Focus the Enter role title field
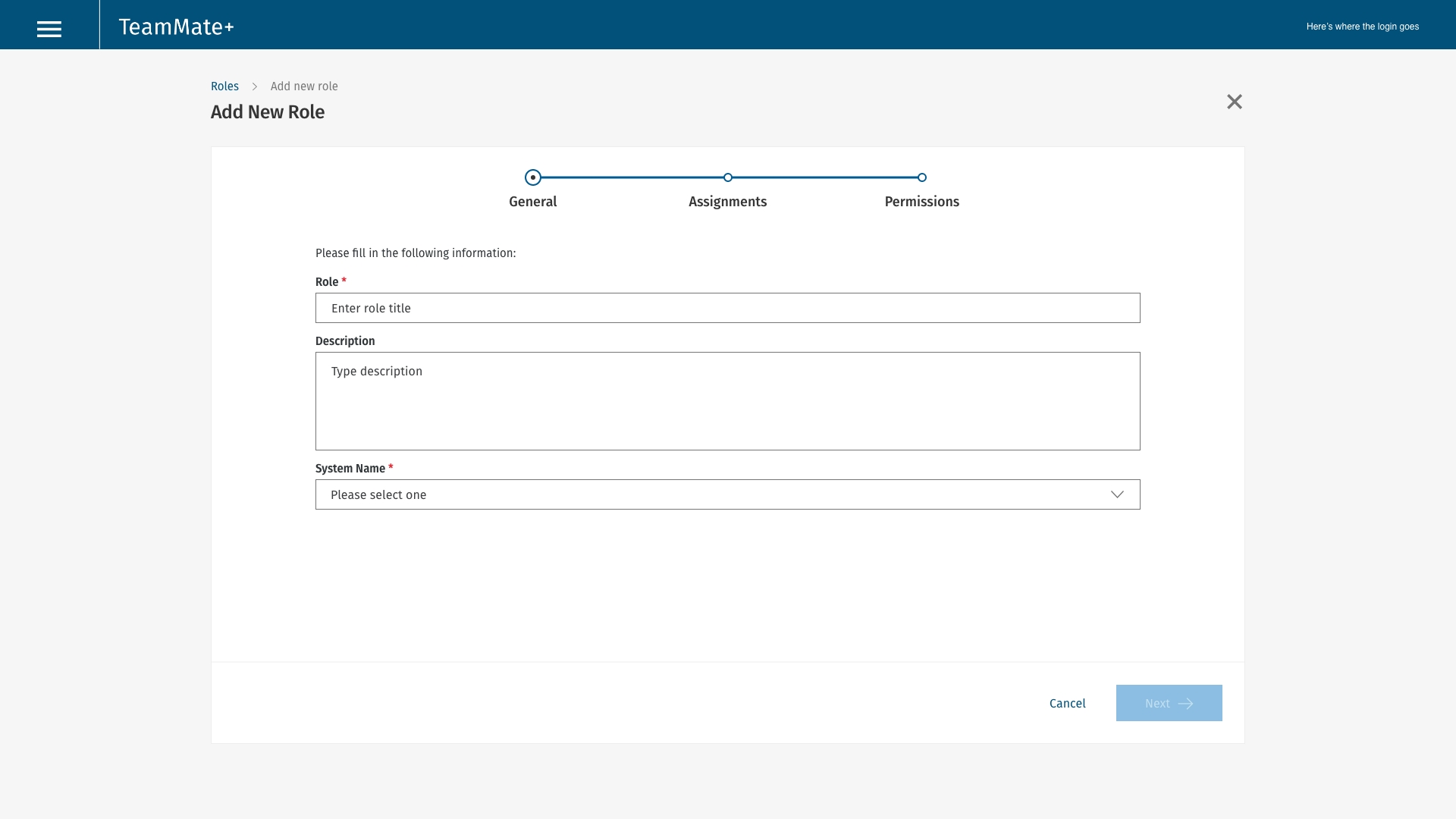 (728, 308)
